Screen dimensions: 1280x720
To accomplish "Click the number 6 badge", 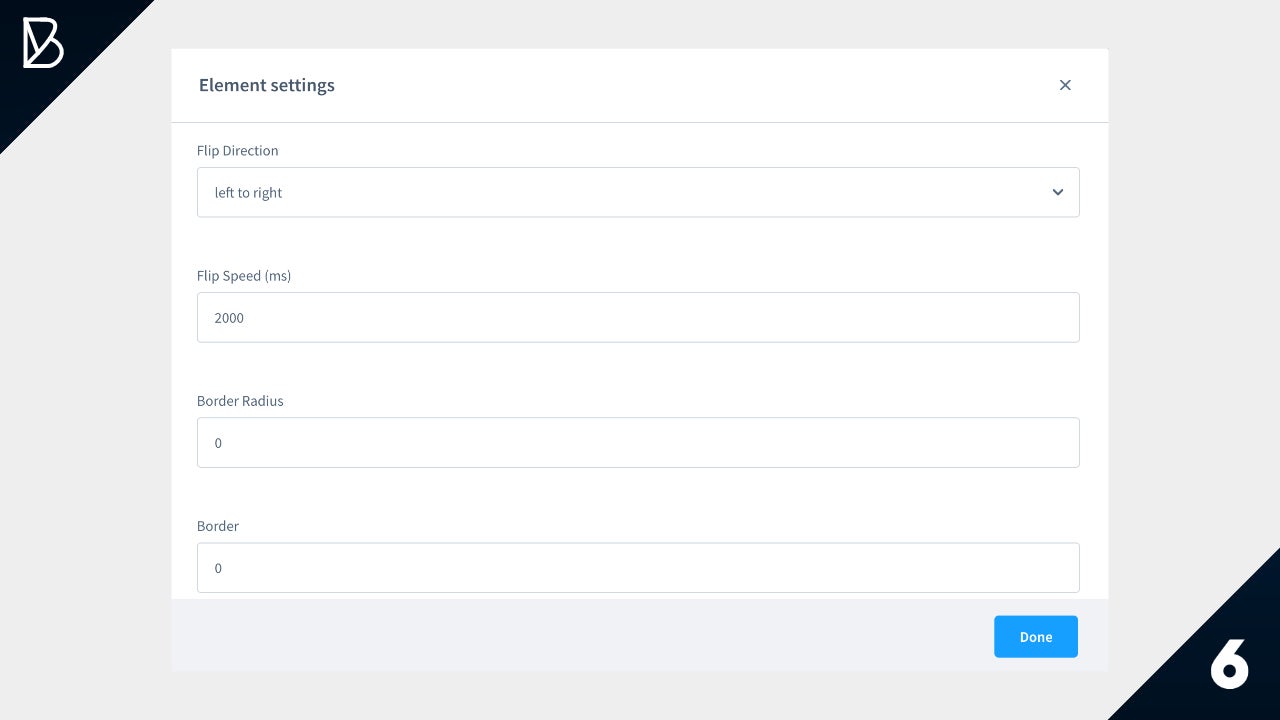I will (x=1229, y=663).
